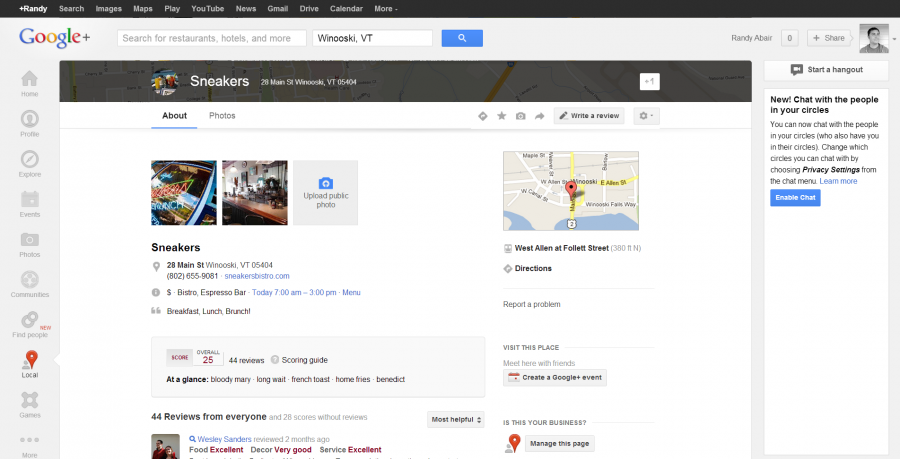This screenshot has width=900, height=459.
Task: Click Wesley Sanders' reviewer photo
Action: point(165,447)
